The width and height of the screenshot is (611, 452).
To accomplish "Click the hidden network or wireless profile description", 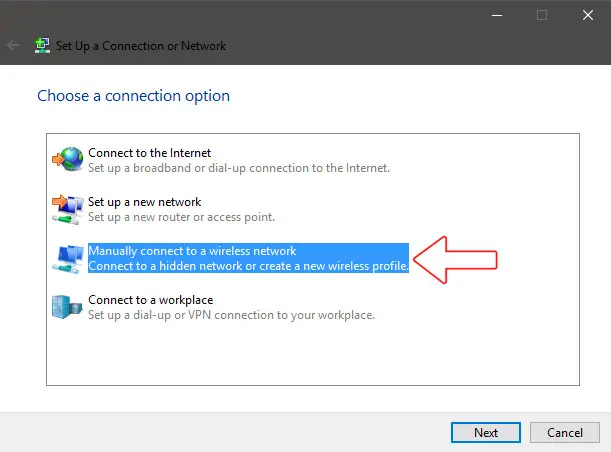I will coord(248,266).
